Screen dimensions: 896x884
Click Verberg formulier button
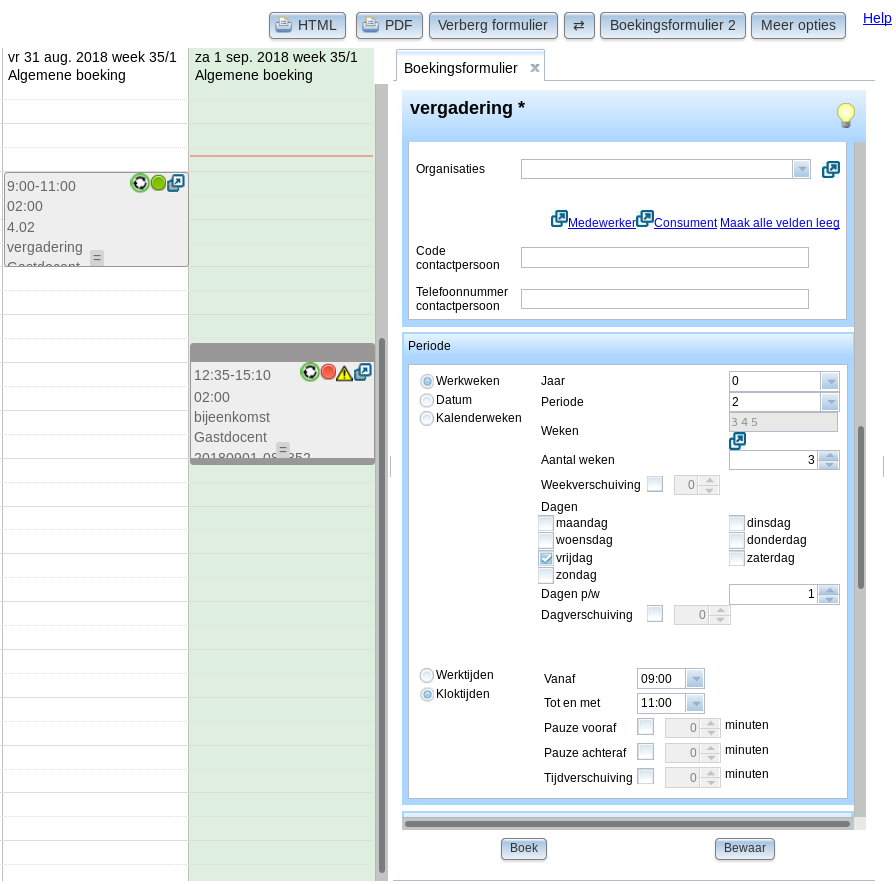click(493, 26)
